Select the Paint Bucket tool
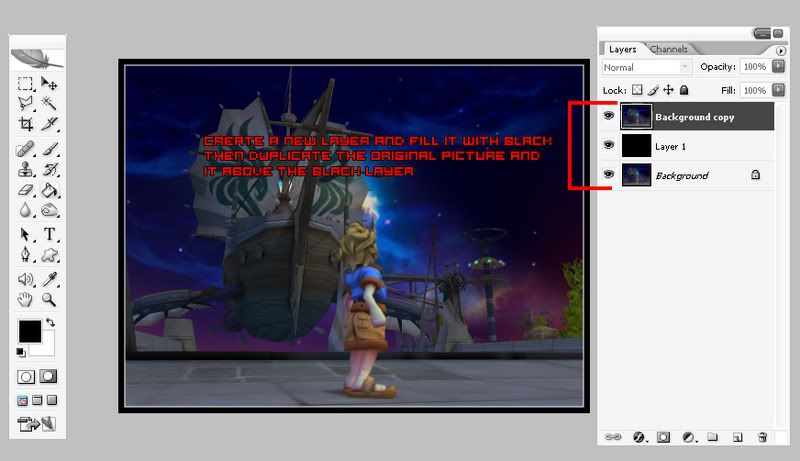 pyautogui.click(x=49, y=190)
